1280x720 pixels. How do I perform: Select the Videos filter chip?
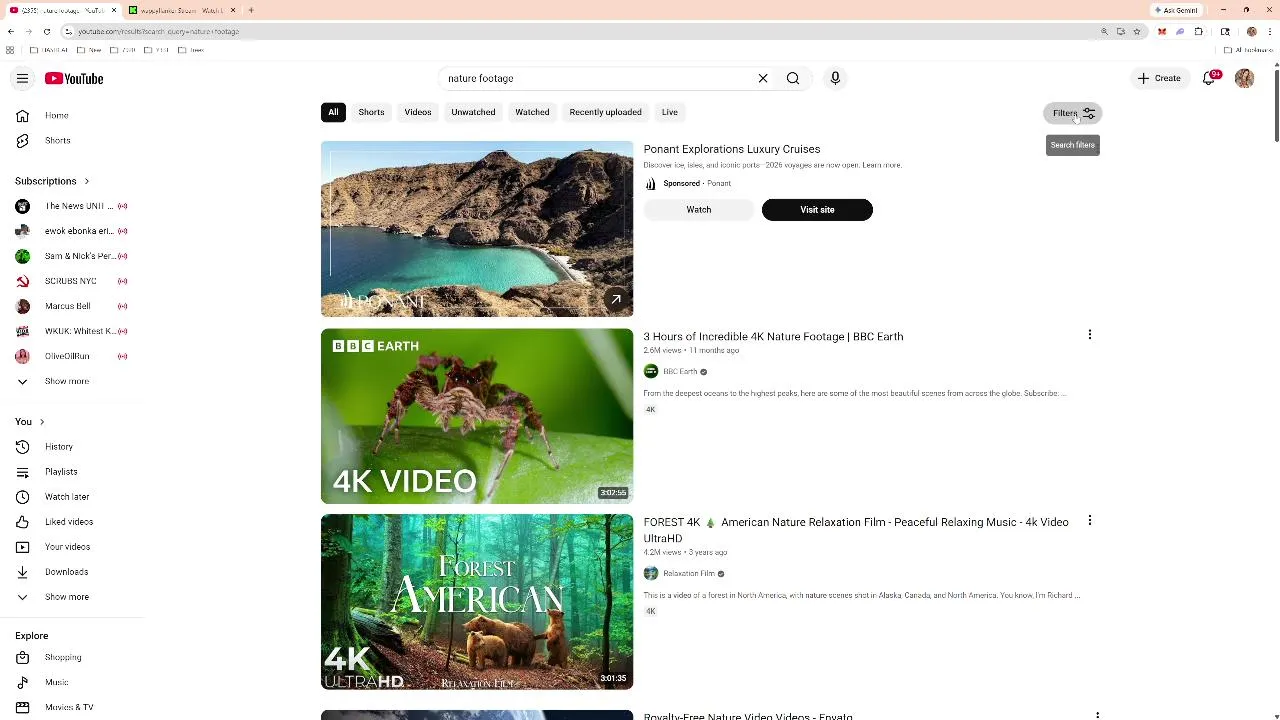(x=418, y=112)
